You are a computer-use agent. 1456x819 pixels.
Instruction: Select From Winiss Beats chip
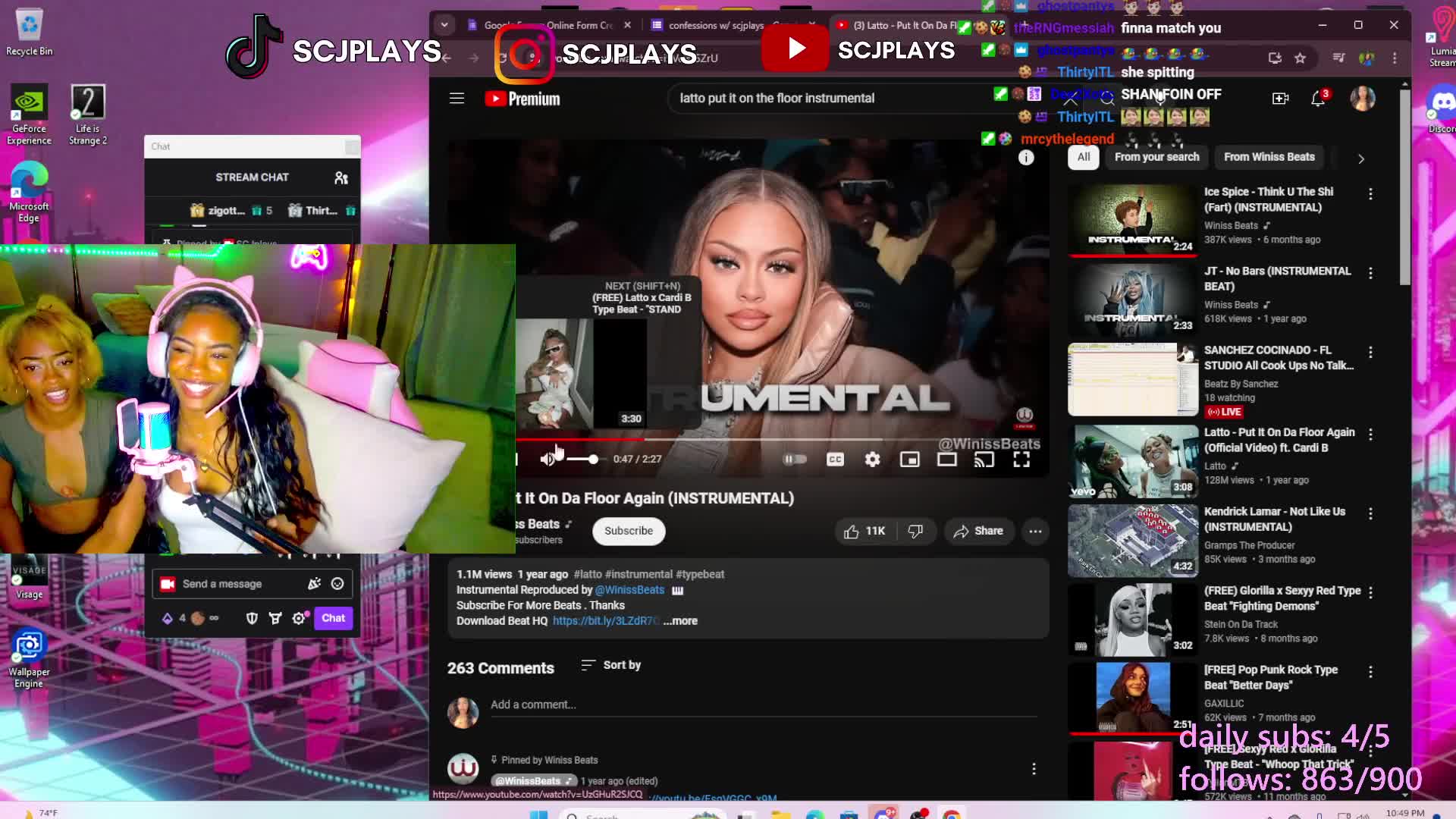click(1269, 157)
